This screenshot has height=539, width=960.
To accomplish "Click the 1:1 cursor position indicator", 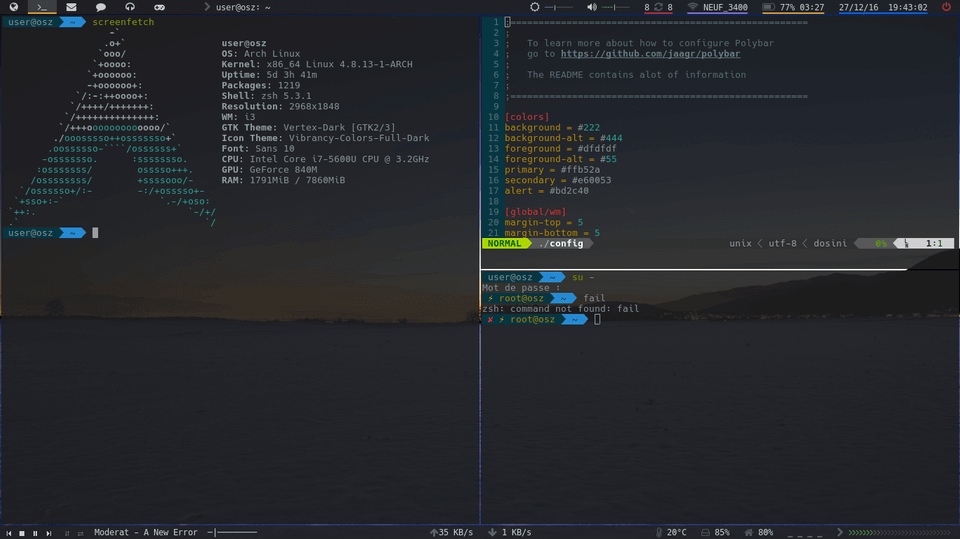I will (934, 243).
